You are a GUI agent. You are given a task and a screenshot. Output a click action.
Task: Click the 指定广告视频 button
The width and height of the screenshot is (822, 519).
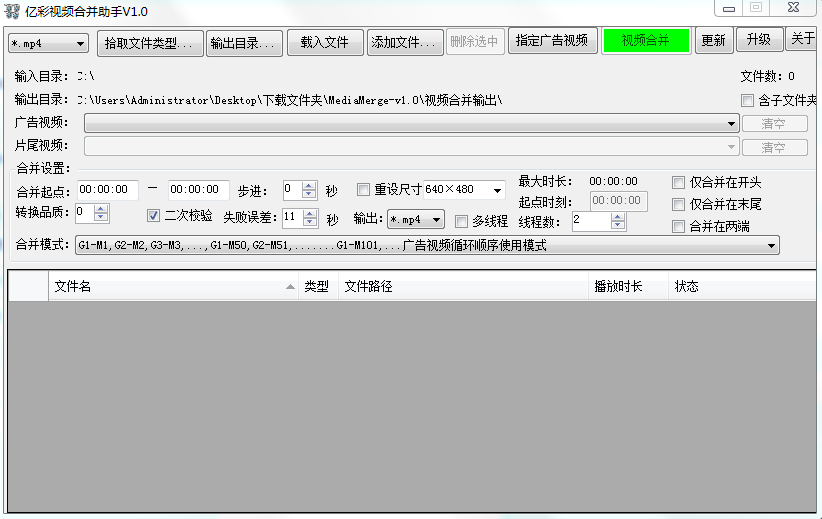[553, 41]
